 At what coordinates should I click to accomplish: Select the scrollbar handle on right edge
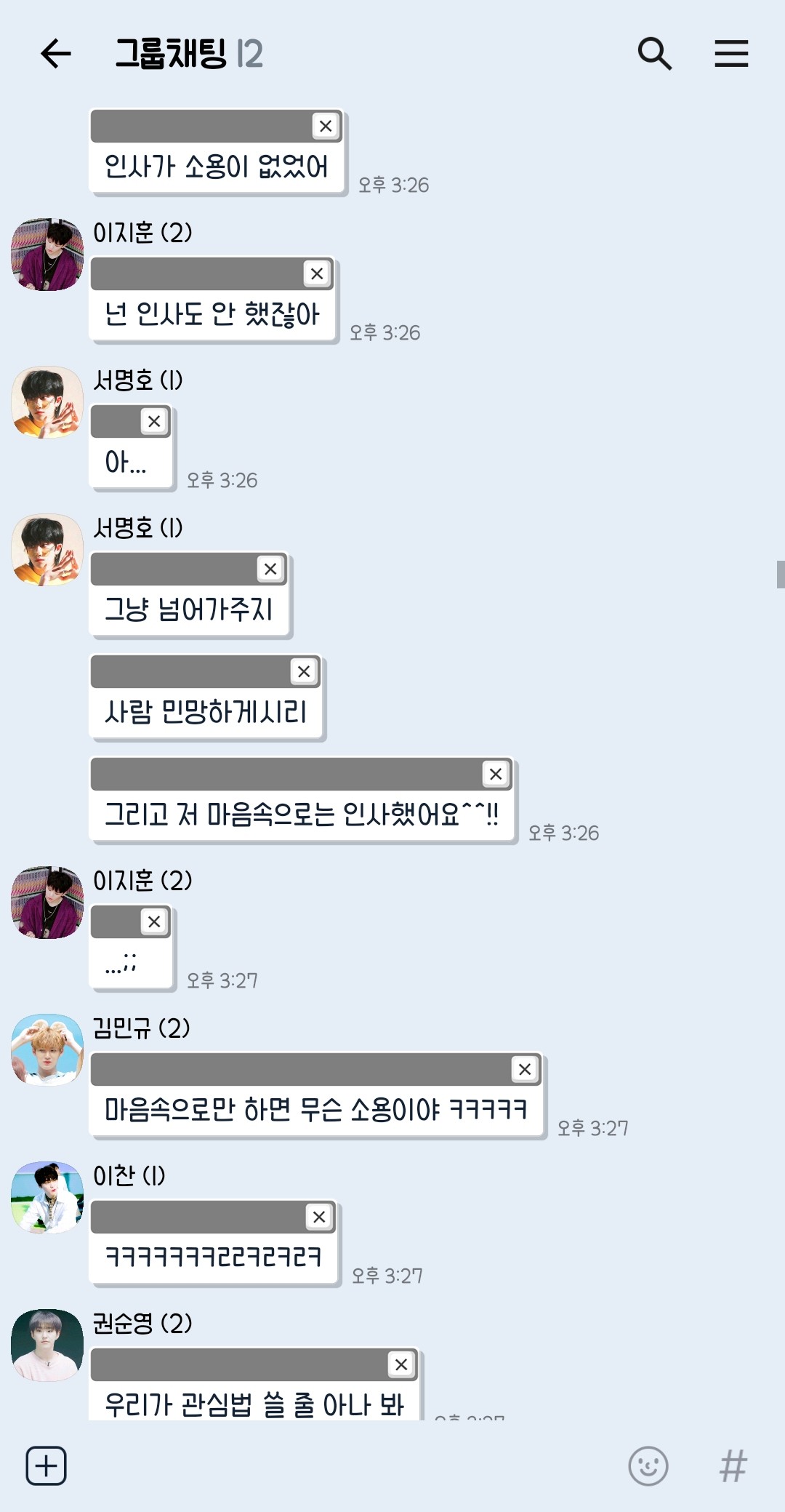click(781, 574)
